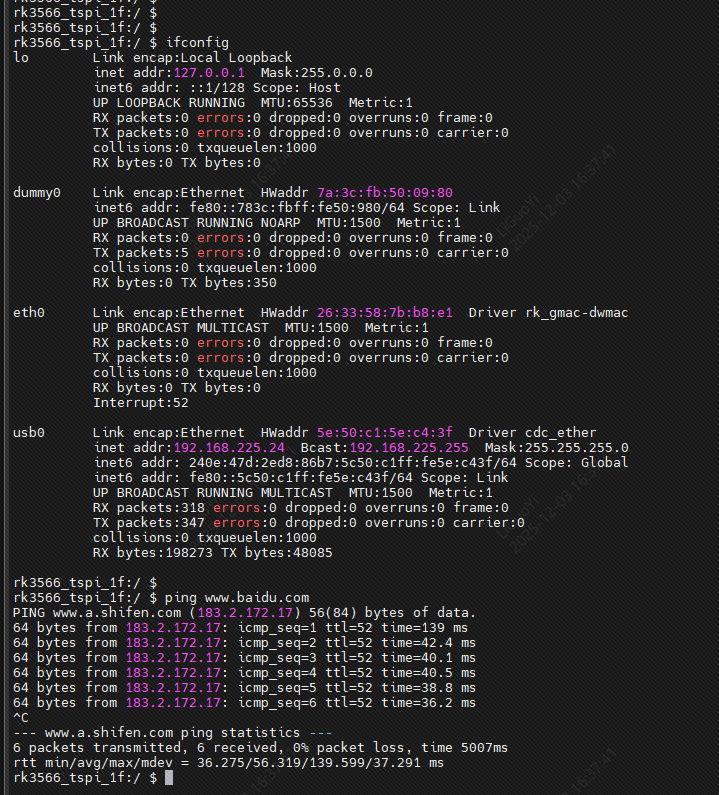Click the ^C interrupt line

point(21,718)
